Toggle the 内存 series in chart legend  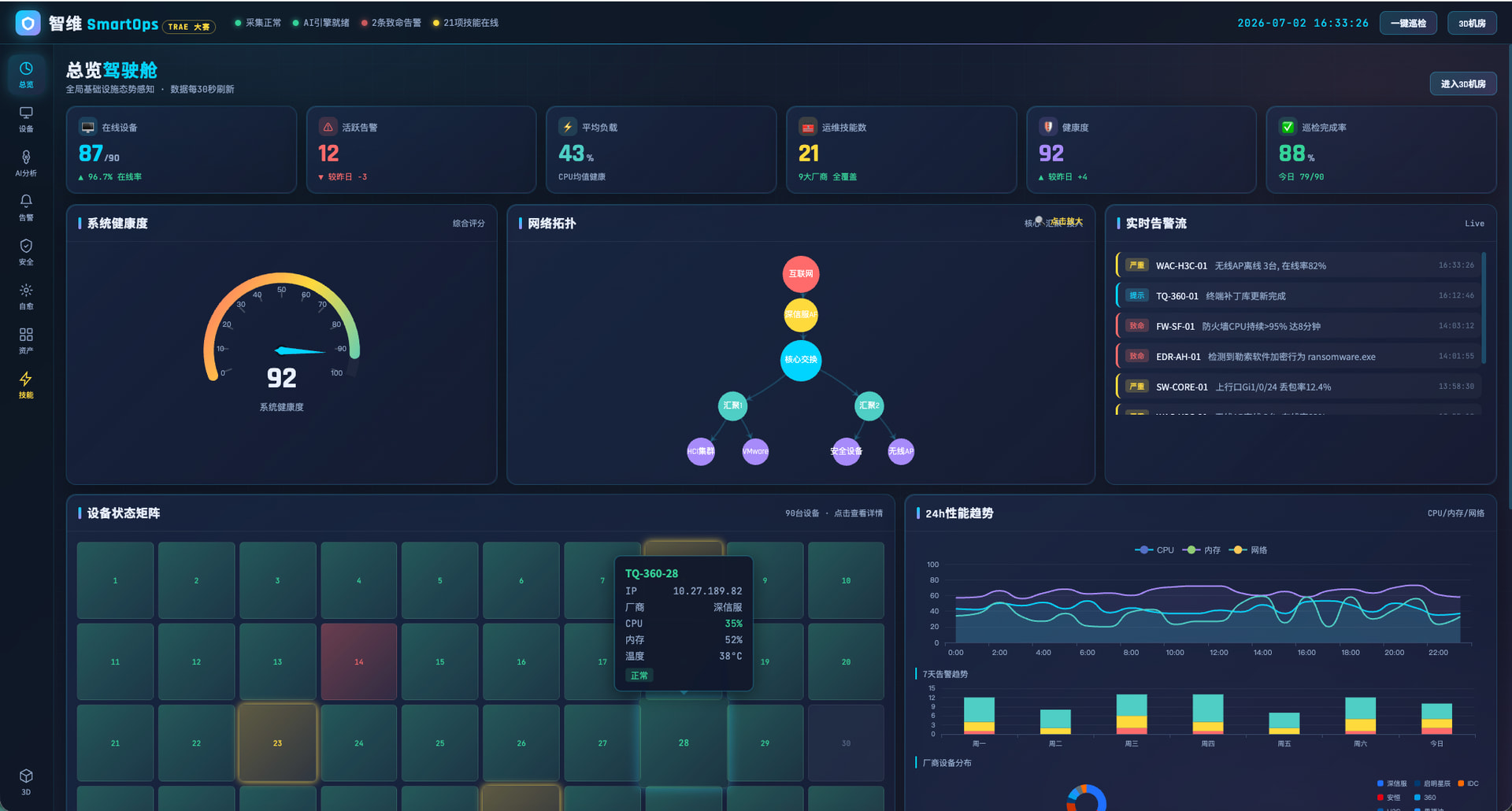pyautogui.click(x=1202, y=550)
